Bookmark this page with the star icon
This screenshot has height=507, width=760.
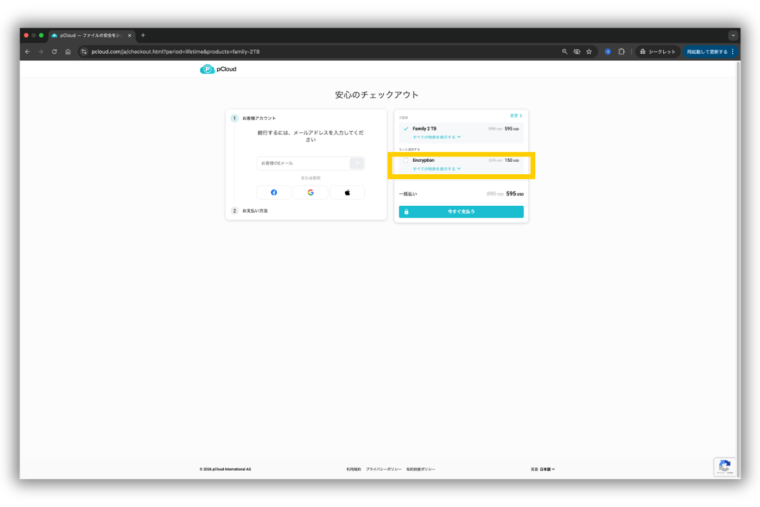click(x=589, y=51)
